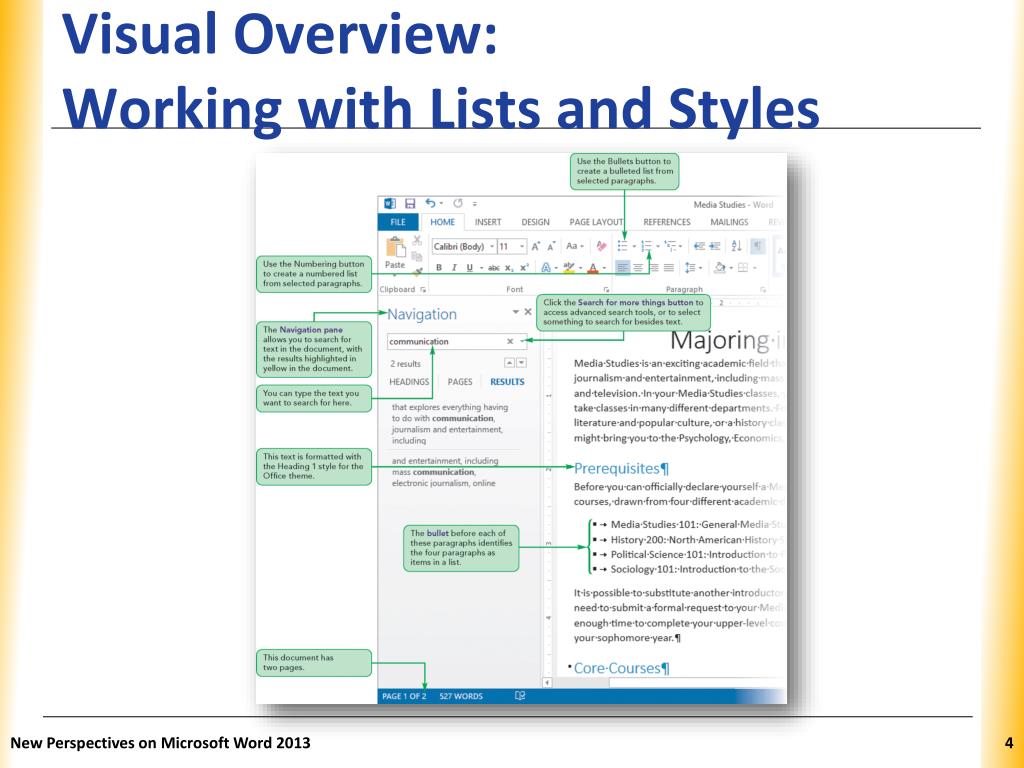This screenshot has width=1024, height=768.
Task: Click the Shading paint bucket icon
Action: pyautogui.click(x=720, y=268)
